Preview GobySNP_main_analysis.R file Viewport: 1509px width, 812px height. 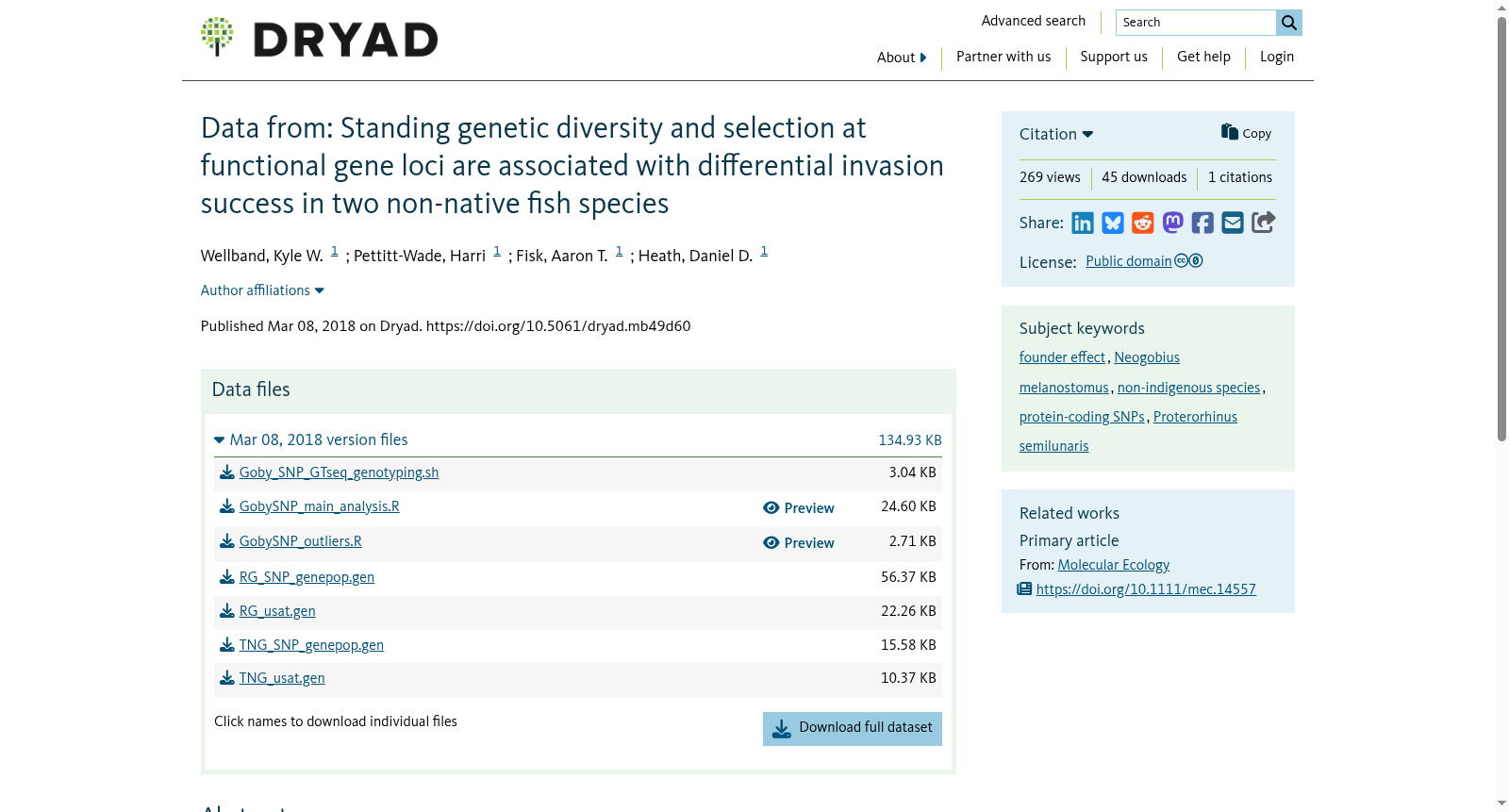[x=799, y=508]
